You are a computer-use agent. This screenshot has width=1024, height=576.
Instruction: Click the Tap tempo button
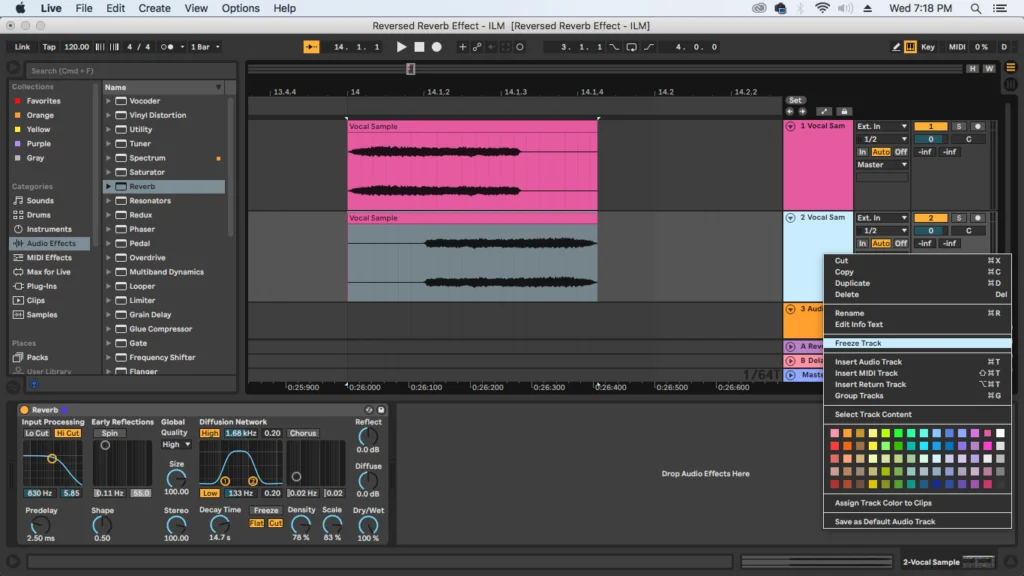(49, 47)
